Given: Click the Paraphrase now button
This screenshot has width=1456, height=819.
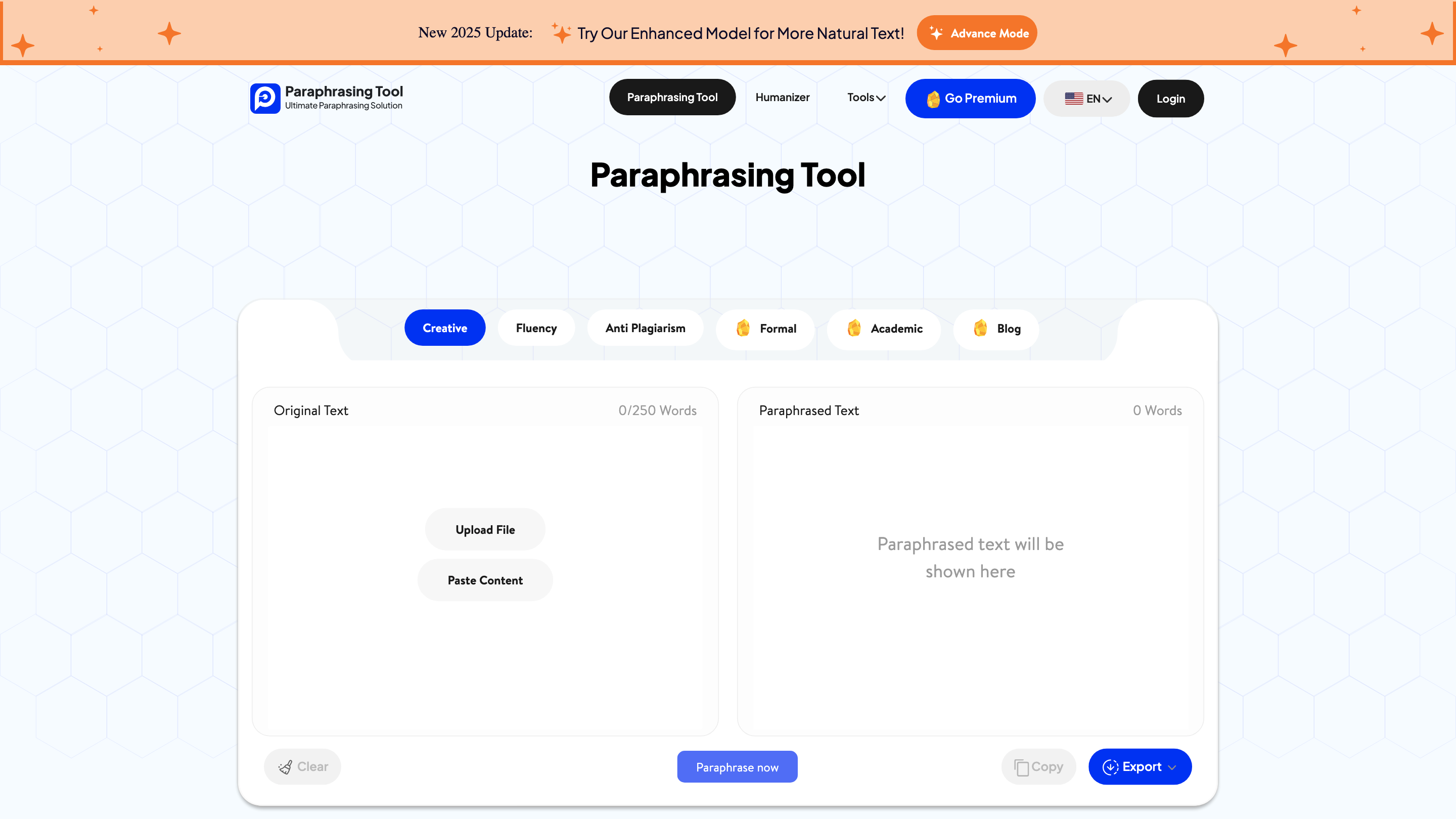Looking at the screenshot, I should [737, 767].
